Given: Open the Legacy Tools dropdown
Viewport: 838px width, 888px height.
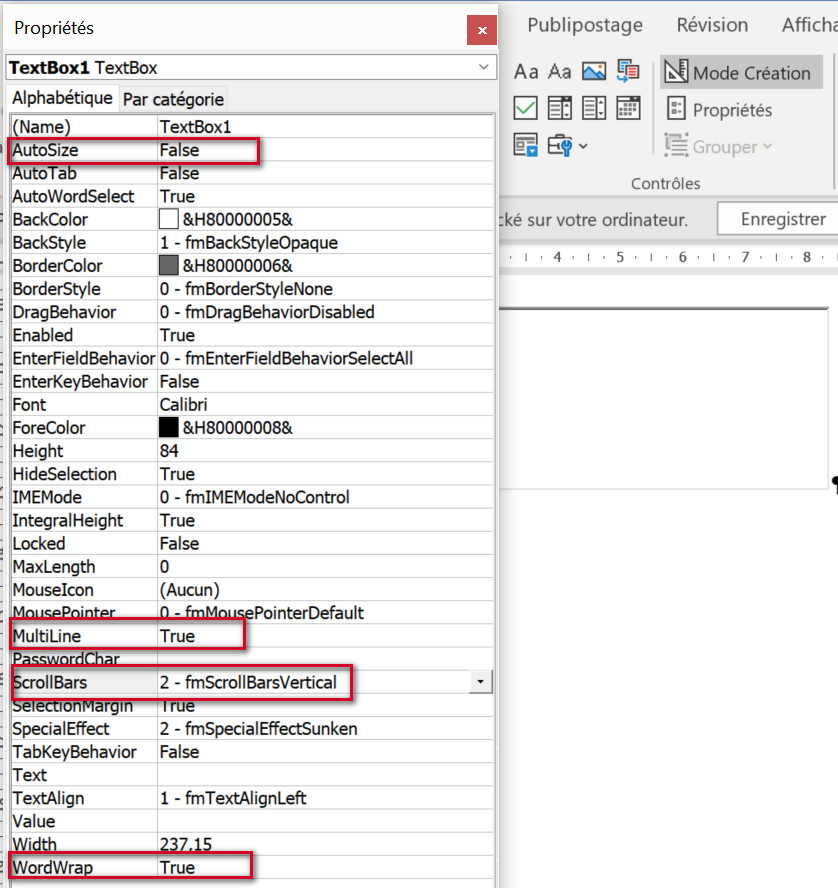Looking at the screenshot, I should tap(569, 146).
